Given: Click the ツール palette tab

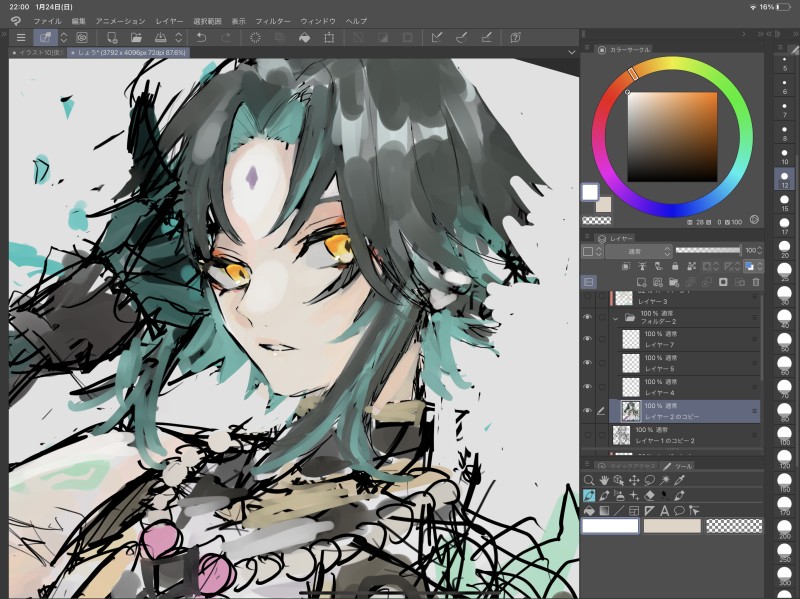Looking at the screenshot, I should [x=679, y=466].
